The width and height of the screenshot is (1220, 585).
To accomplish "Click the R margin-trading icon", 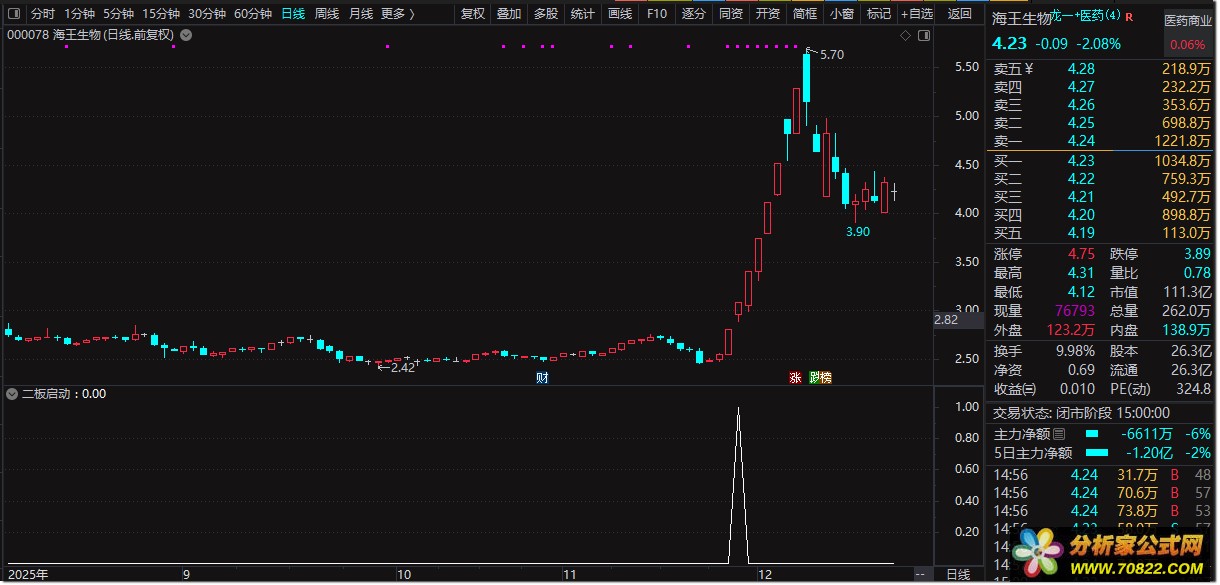I will pos(1128,18).
